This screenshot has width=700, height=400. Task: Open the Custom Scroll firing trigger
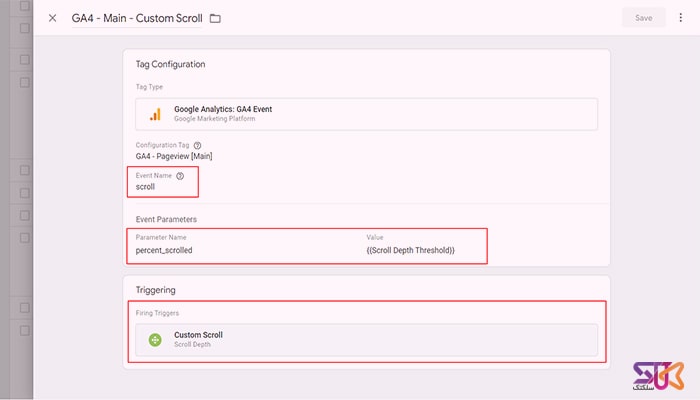(x=366, y=340)
